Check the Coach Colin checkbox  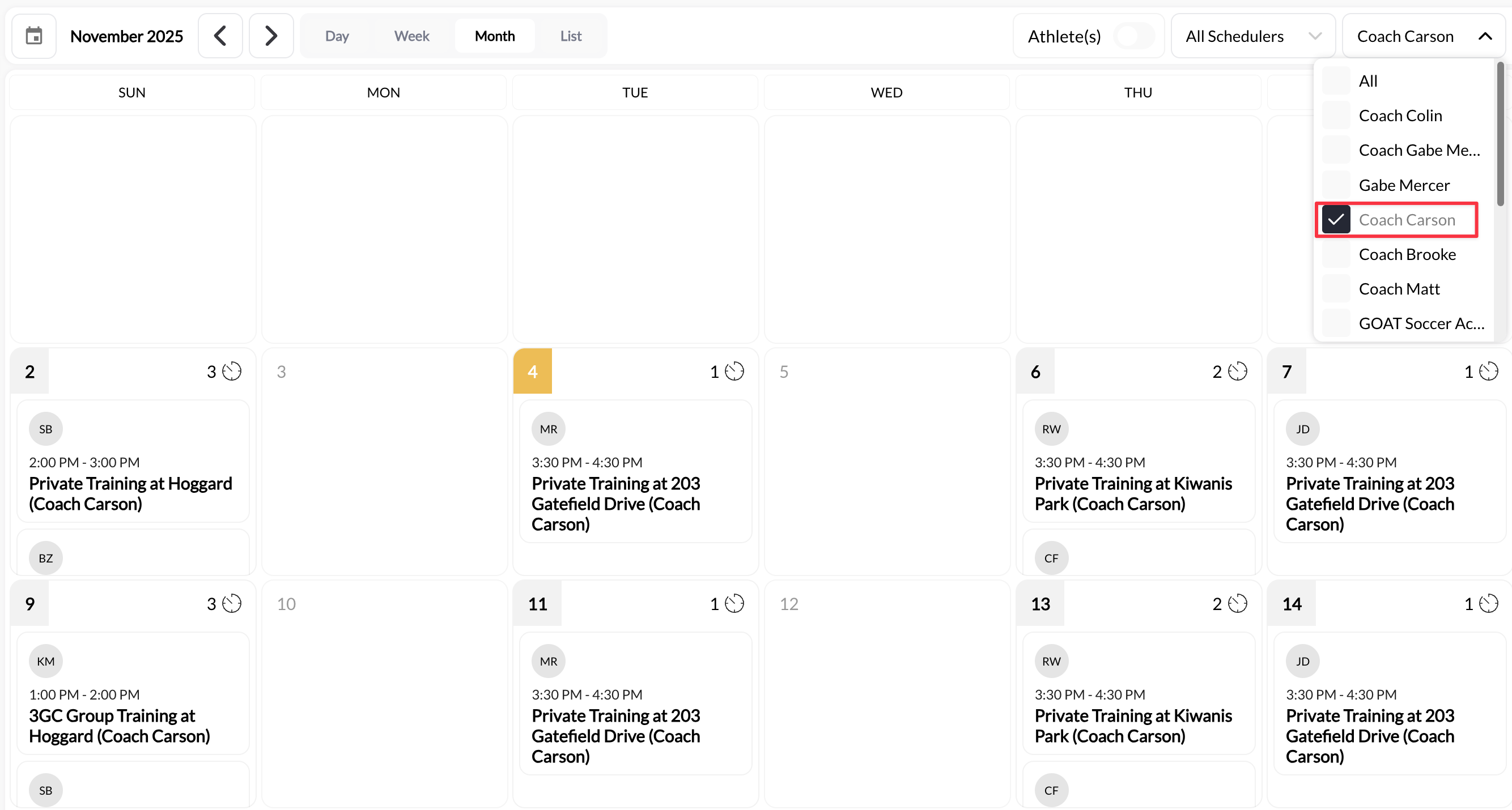(1336, 116)
